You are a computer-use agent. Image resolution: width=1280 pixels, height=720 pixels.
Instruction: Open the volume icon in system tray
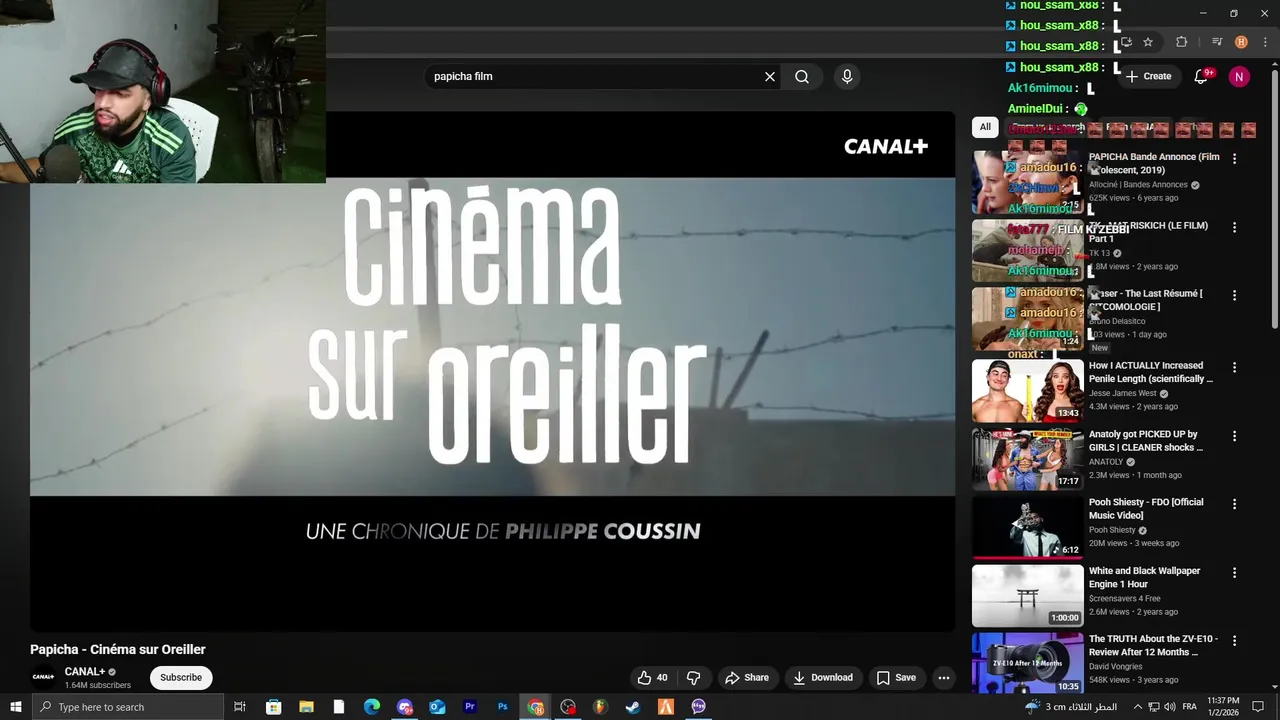click(1171, 707)
